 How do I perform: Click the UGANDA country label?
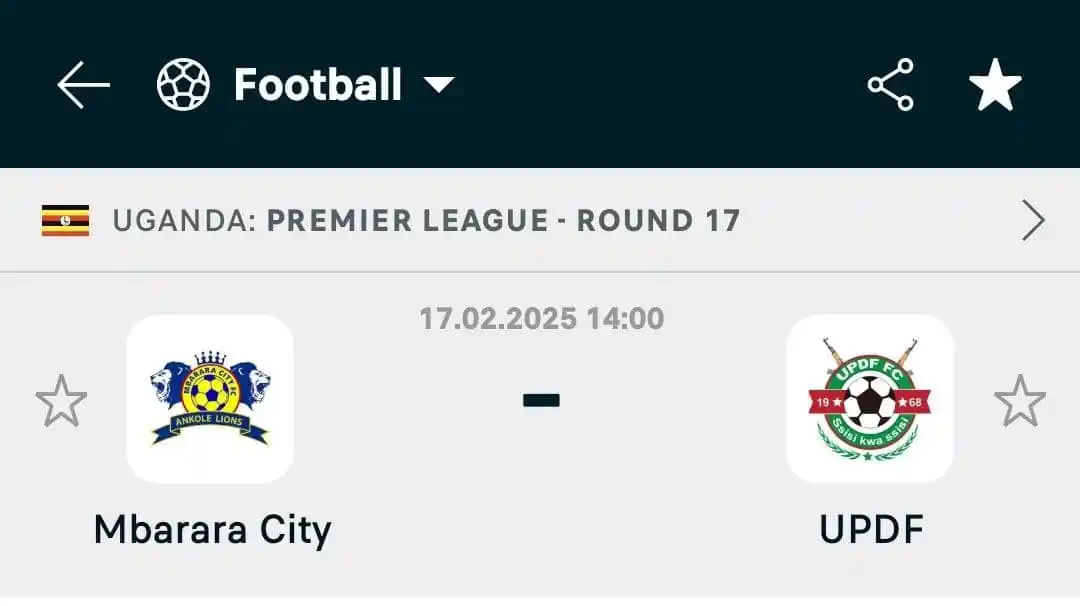[185, 220]
